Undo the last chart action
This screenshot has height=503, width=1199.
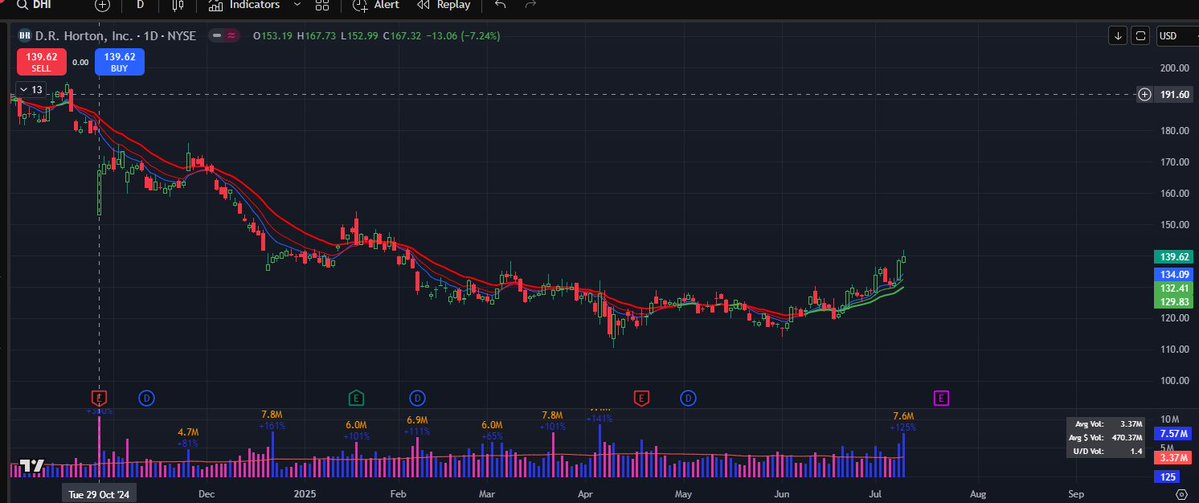500,5
